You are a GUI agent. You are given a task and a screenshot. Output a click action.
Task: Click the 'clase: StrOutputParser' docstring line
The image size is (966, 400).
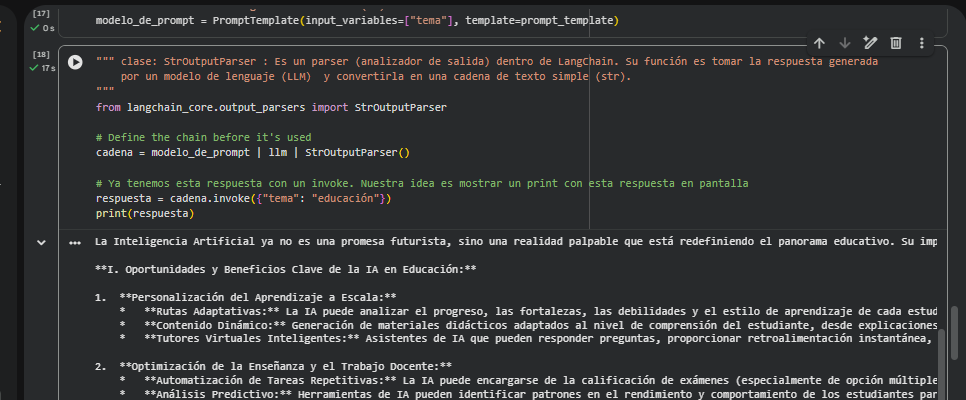coord(487,62)
